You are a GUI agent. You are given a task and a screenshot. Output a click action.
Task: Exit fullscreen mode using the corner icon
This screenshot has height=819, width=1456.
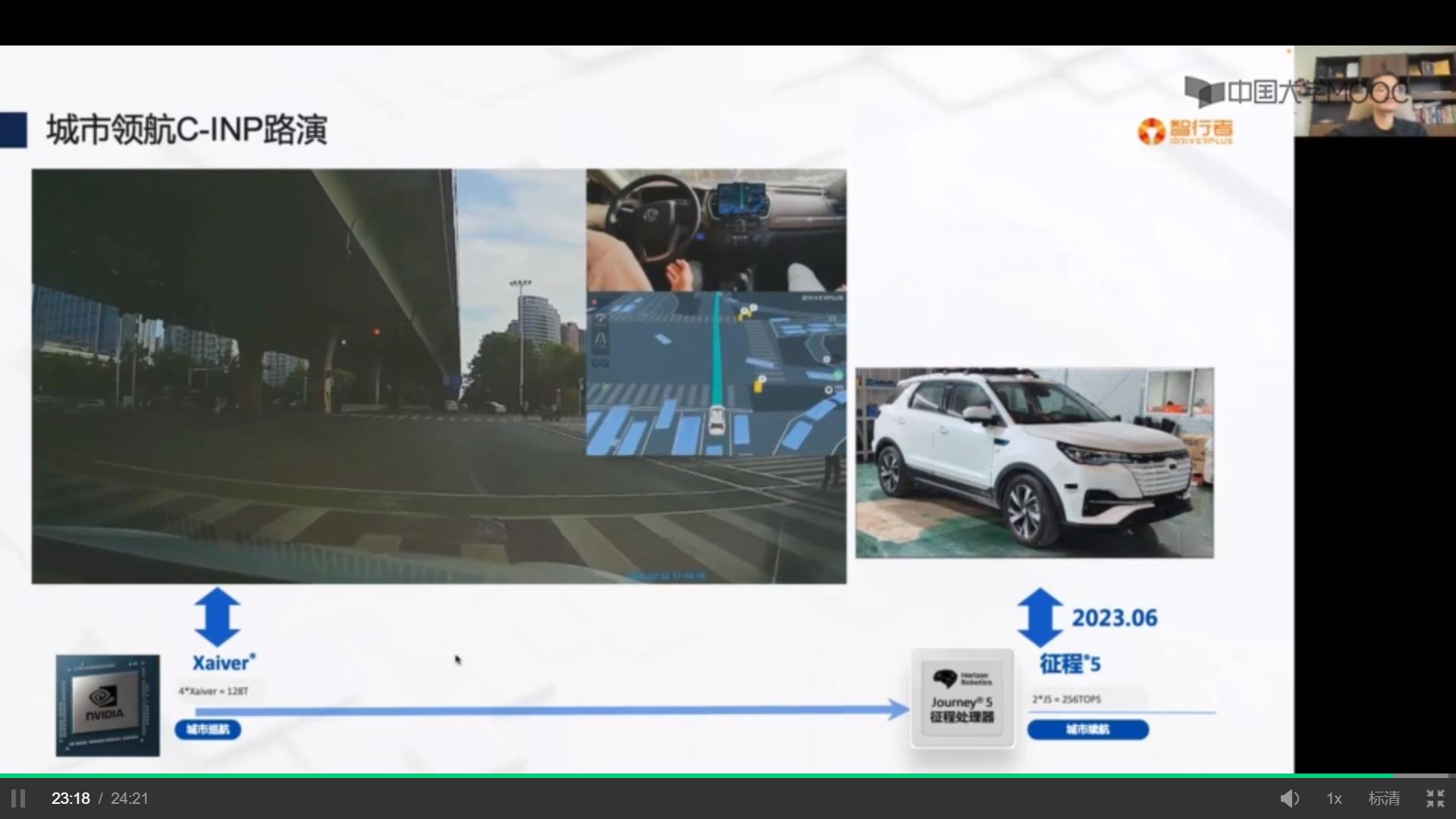point(1435,799)
